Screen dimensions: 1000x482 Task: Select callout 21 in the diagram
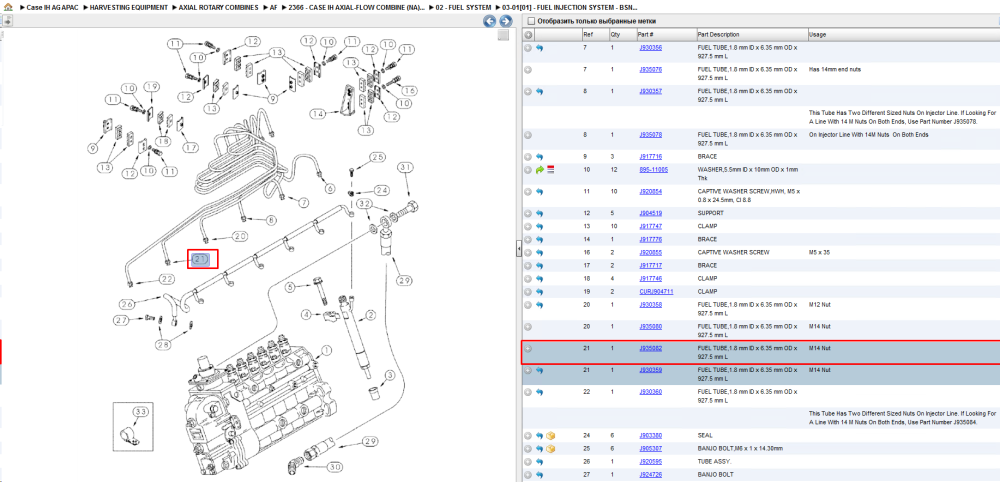201,259
